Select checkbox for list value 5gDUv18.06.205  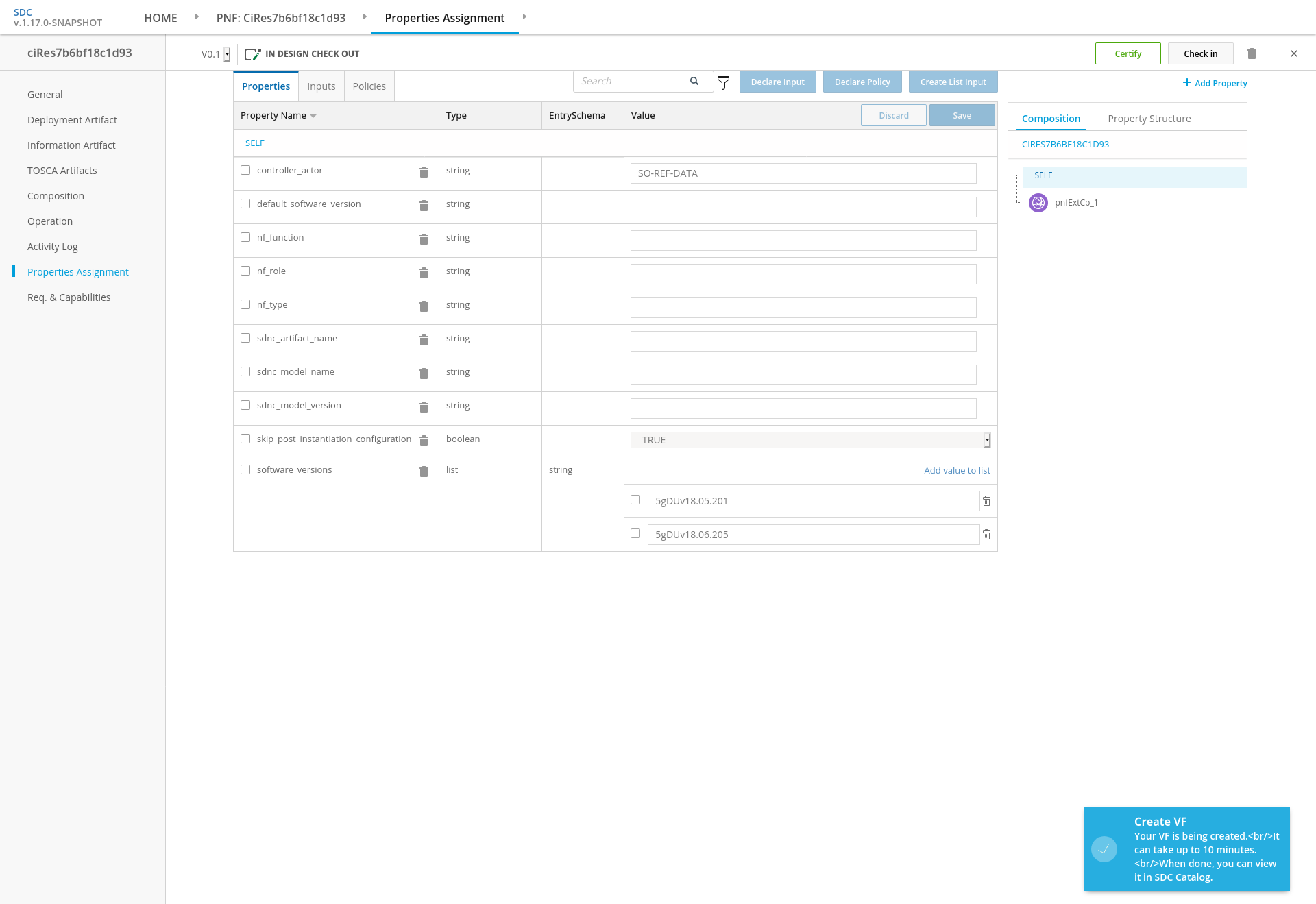pos(635,533)
